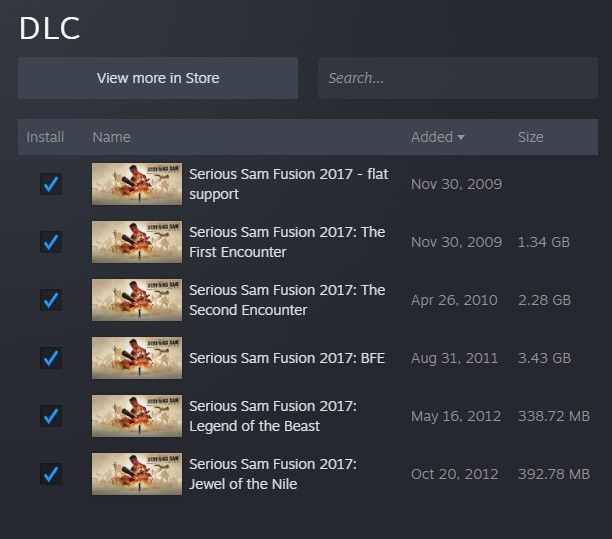Select the 'Serious Sam Fusion 2017: BFE' title
Screen dimensions: 612x539
(287, 358)
